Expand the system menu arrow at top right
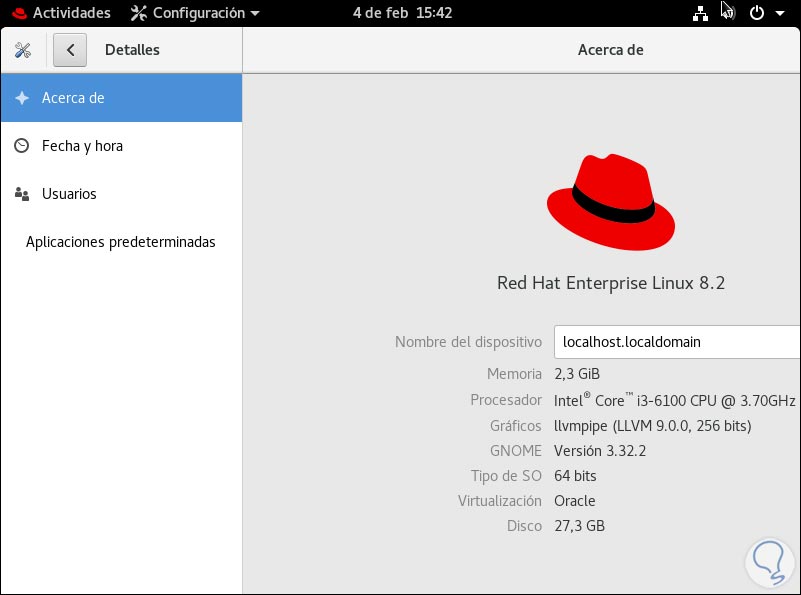The image size is (801, 595). point(780,13)
